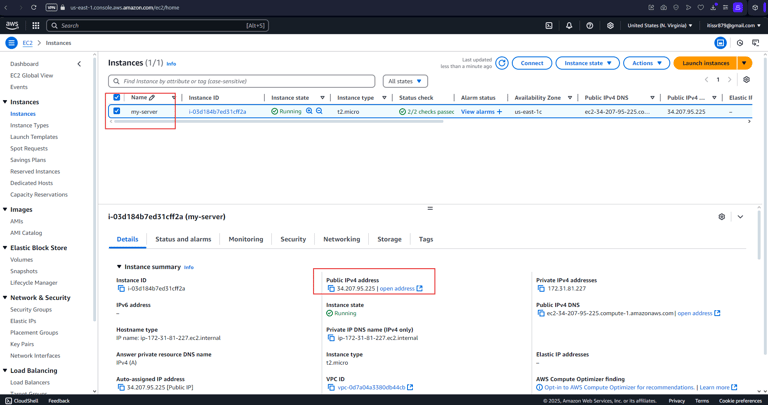Switch to the Security tab
Viewport: 768px width, 405px height.
pos(293,239)
